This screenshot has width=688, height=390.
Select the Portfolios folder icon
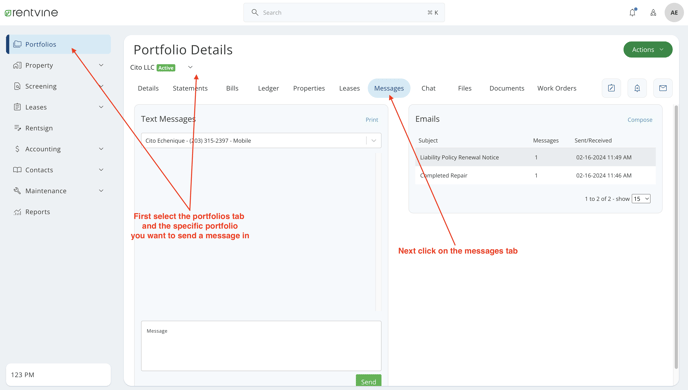pyautogui.click(x=18, y=44)
